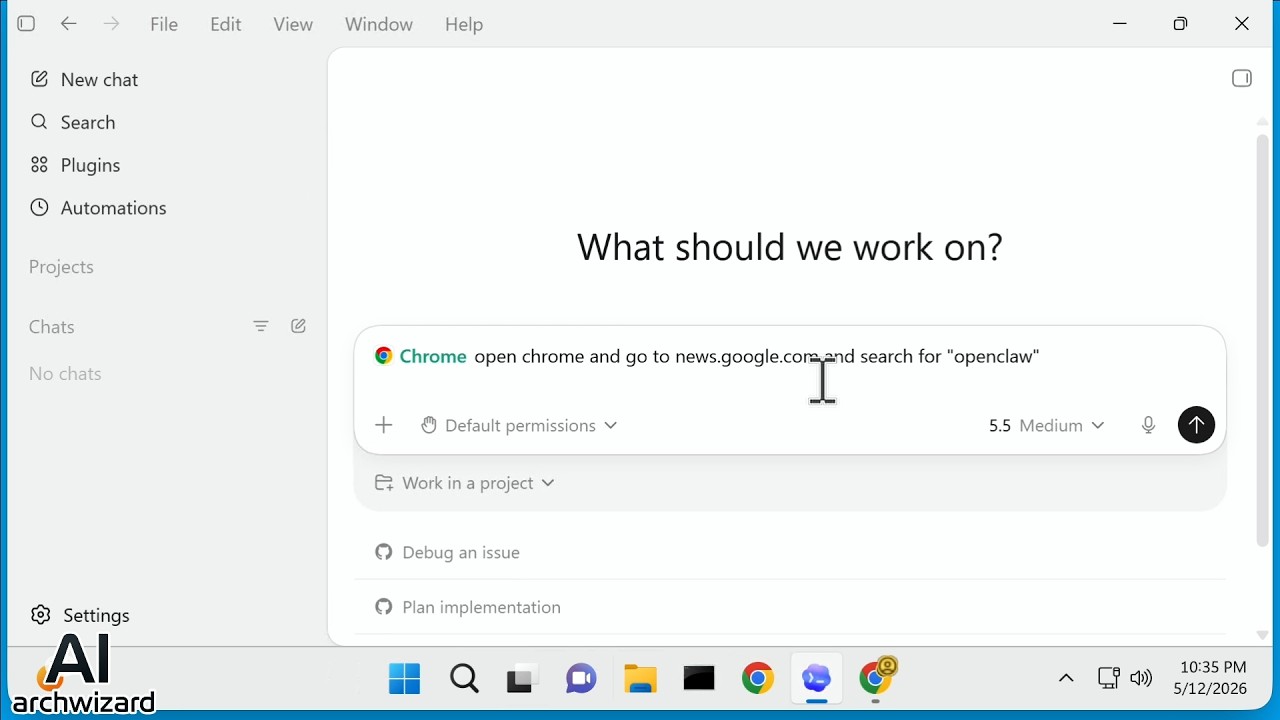Open the Chrome profile window on the taskbar
Screen dimensions: 1280x720
pos(877,678)
